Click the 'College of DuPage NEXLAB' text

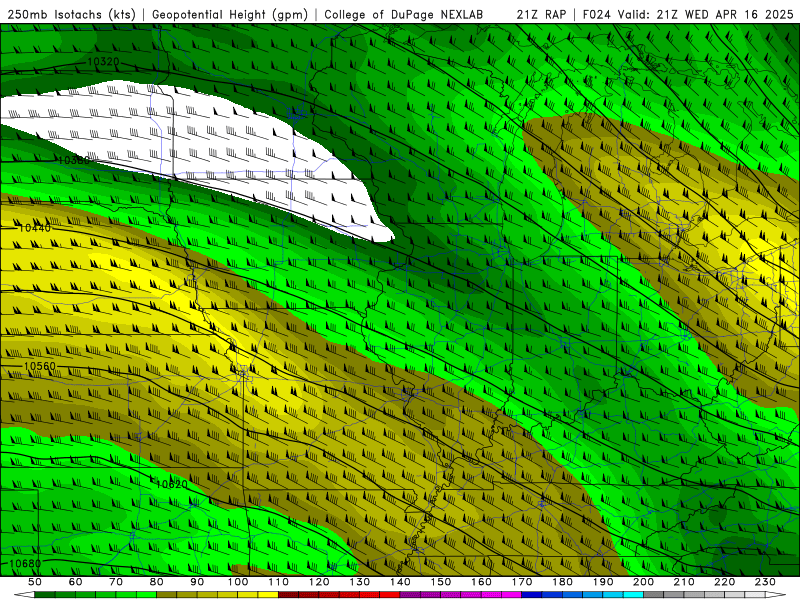pos(404,14)
